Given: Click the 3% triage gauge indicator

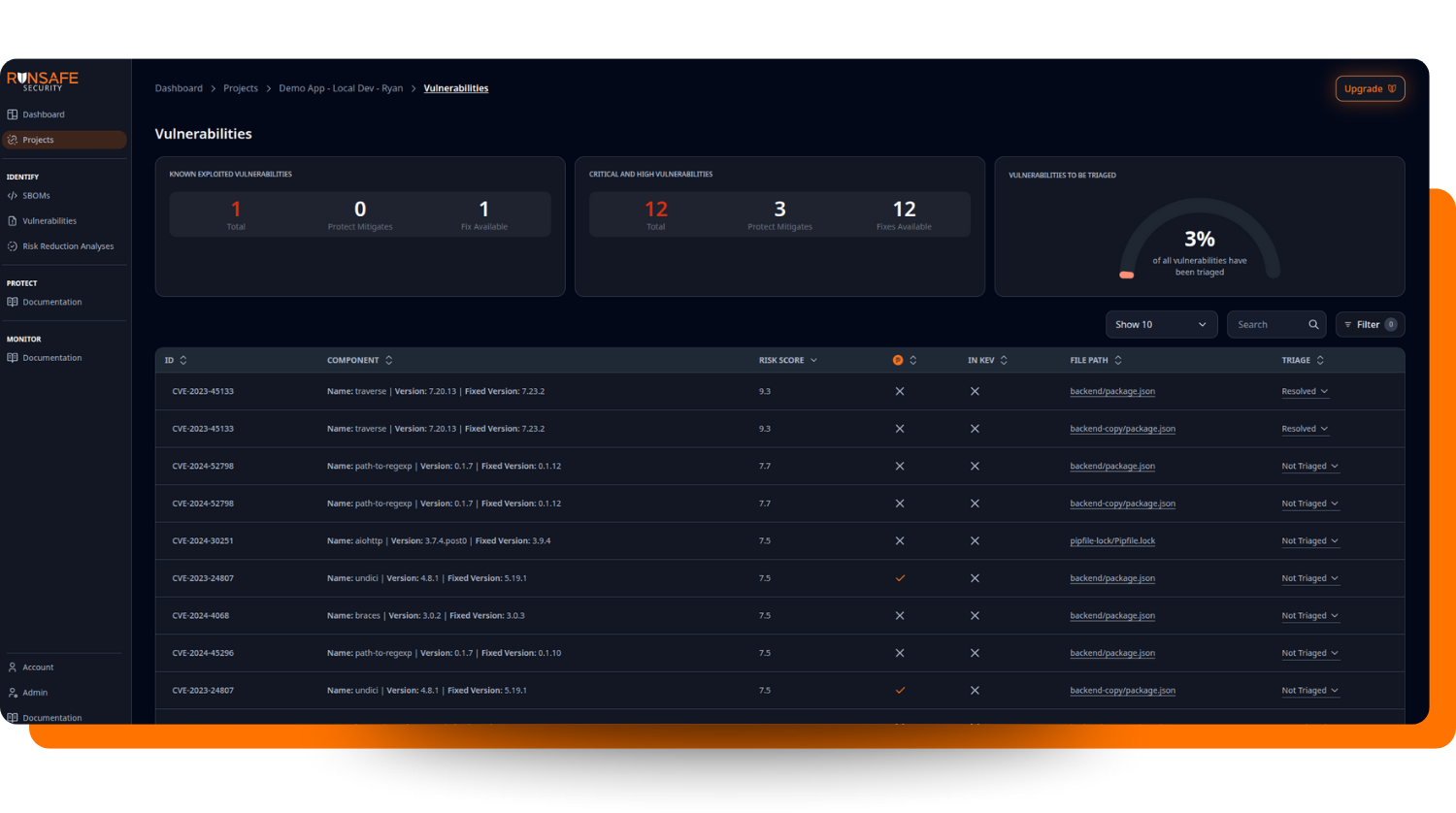Looking at the screenshot, I should pos(1200,238).
